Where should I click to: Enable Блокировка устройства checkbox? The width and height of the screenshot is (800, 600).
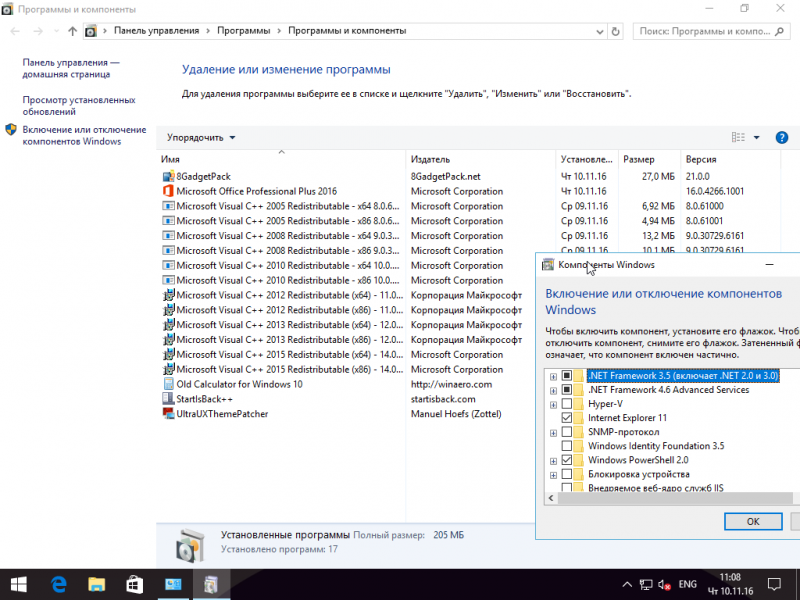coord(566,474)
